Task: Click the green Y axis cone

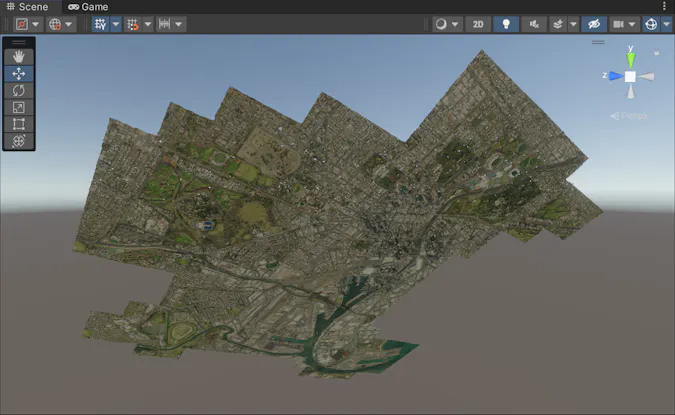Action: (631, 60)
